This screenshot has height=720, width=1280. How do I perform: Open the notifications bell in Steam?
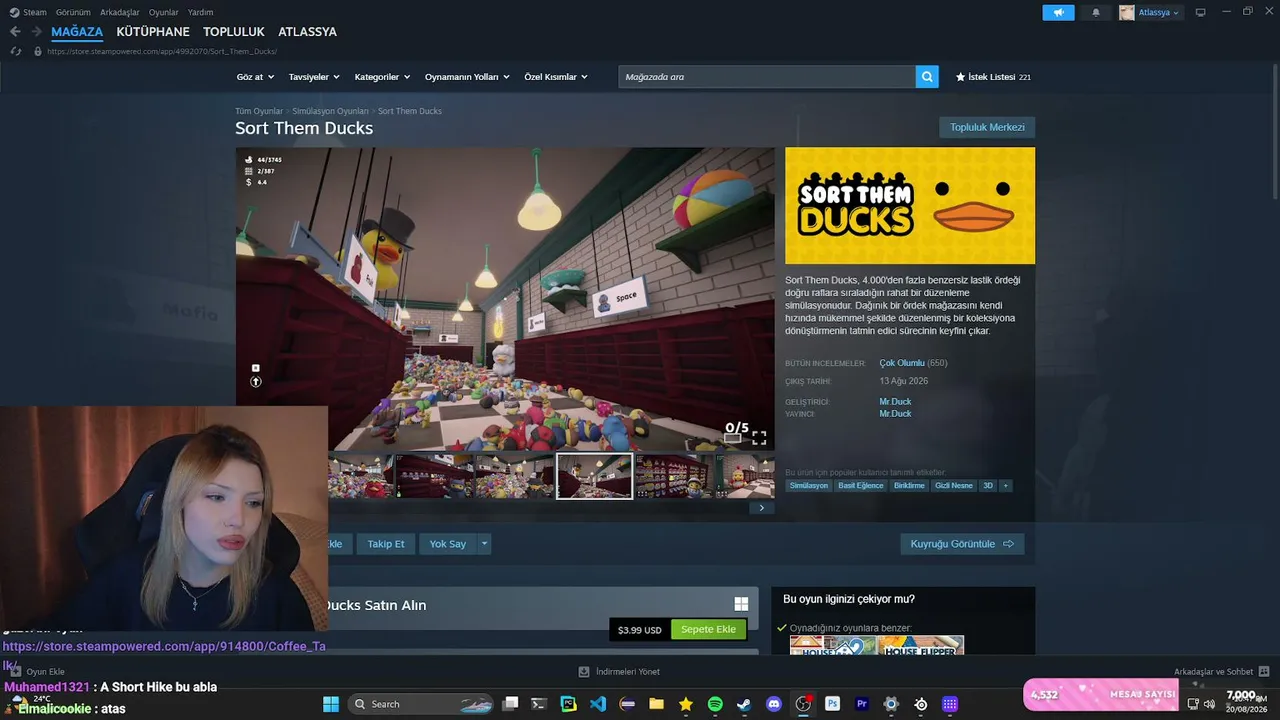coord(1096,13)
